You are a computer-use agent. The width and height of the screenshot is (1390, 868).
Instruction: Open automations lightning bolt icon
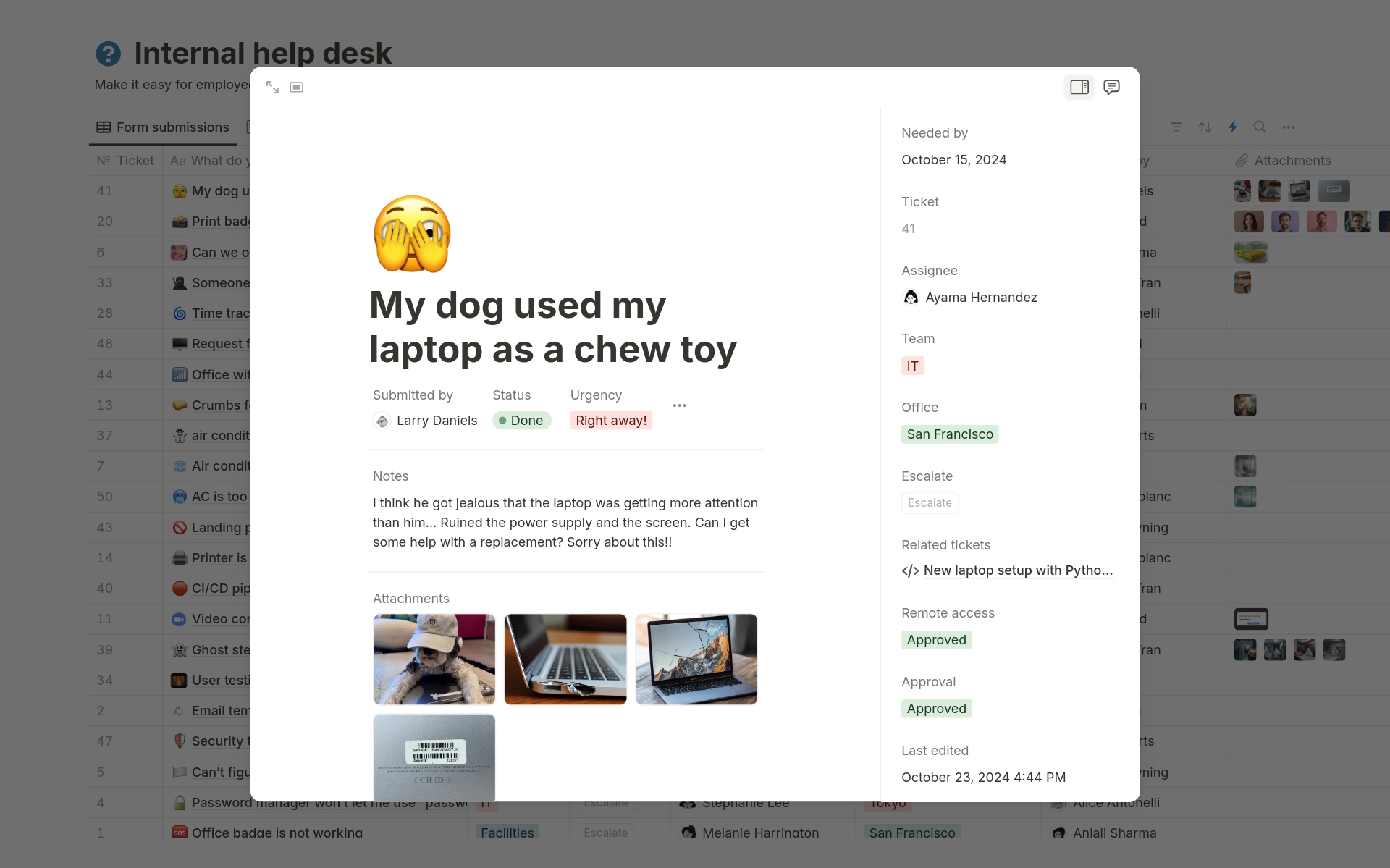[x=1233, y=127]
